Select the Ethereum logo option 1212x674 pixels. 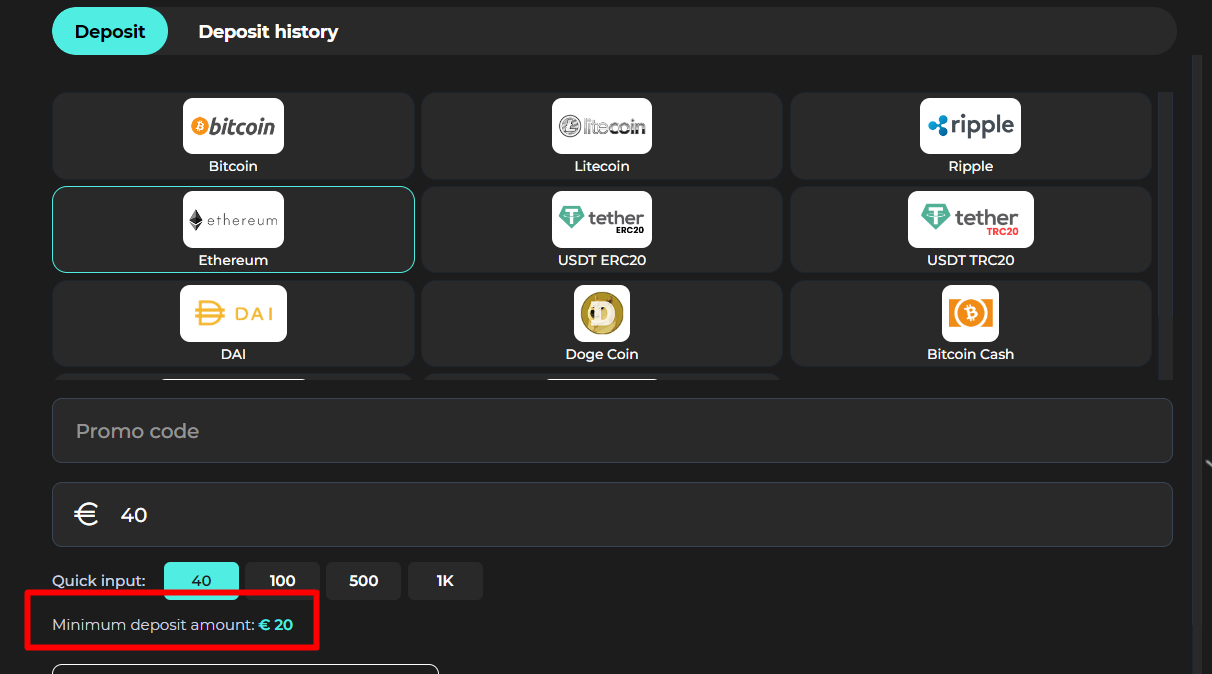tap(233, 220)
